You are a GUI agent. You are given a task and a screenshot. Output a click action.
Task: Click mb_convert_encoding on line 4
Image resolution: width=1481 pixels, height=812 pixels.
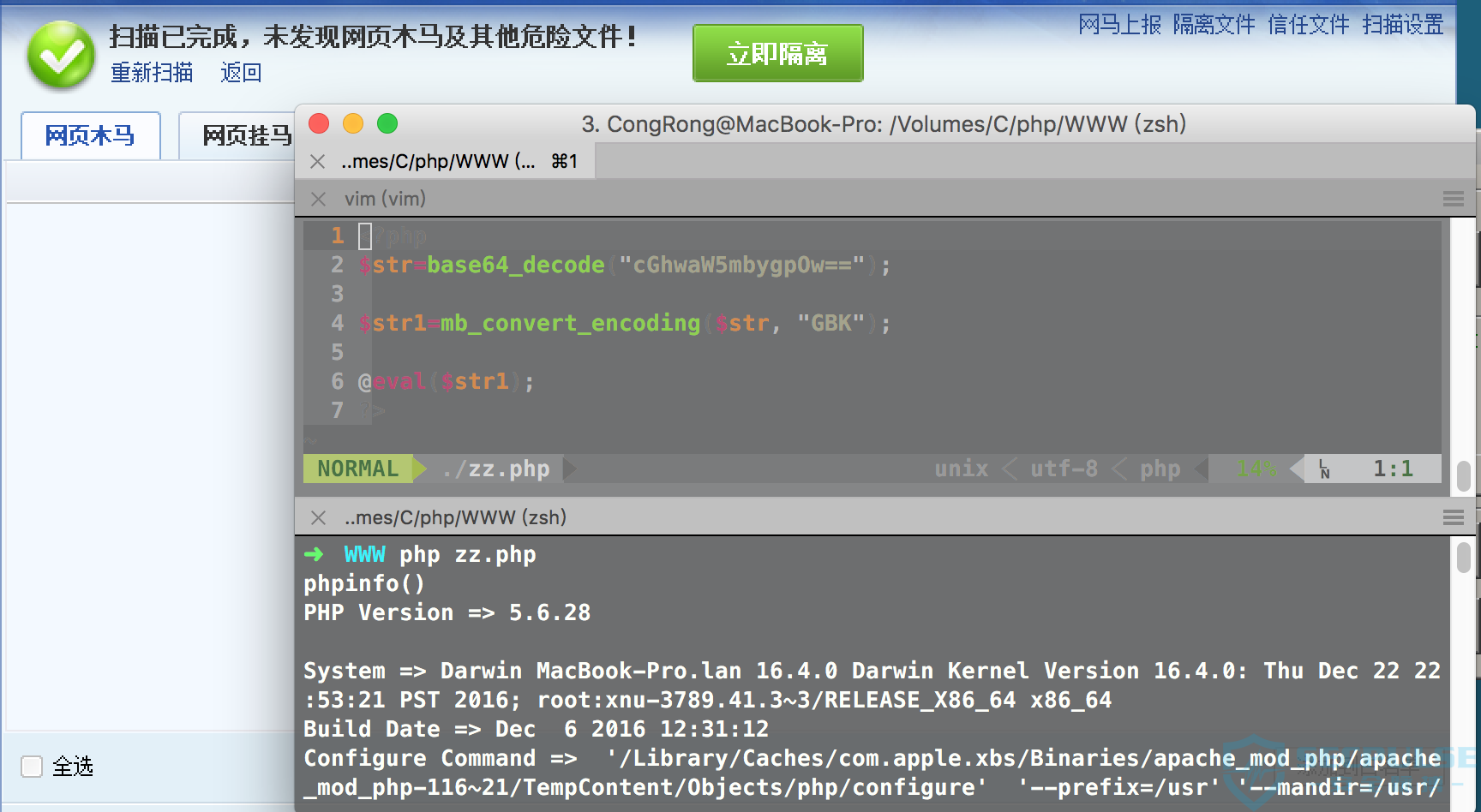571,323
